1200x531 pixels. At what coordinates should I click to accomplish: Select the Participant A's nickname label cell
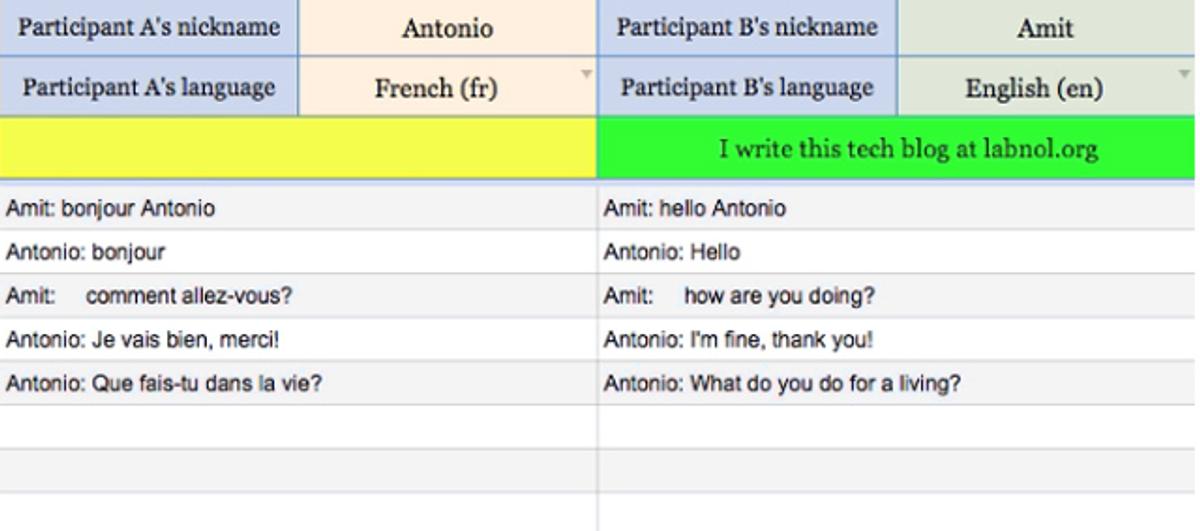coord(149,28)
